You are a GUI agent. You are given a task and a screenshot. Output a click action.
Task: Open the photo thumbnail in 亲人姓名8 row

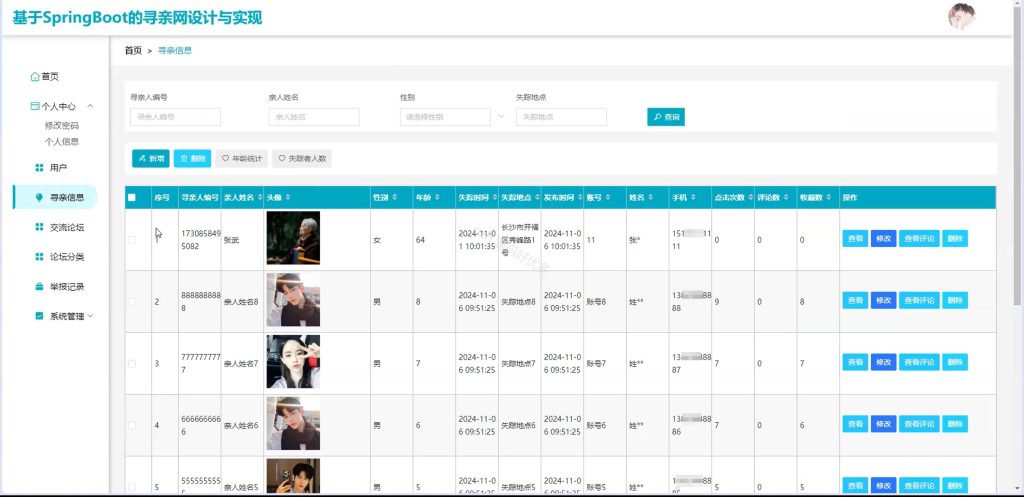(x=293, y=300)
